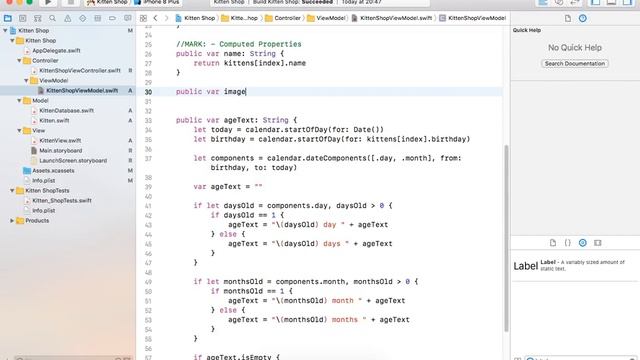Open the Source Control navigator tab
Screen dimensions: 640x360
(x=22, y=18)
